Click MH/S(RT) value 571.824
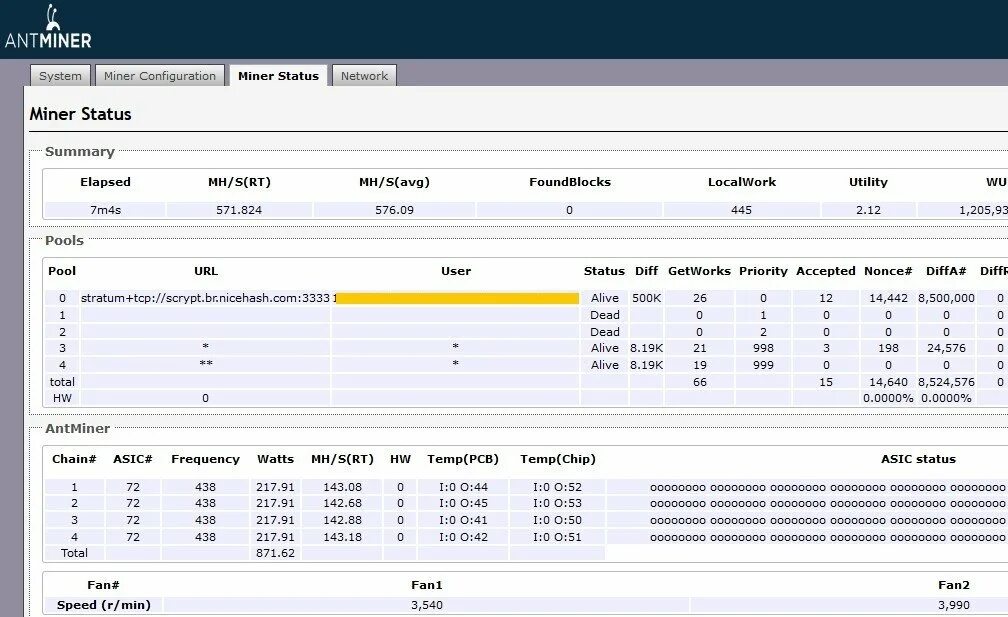1008x617 pixels. tap(239, 210)
